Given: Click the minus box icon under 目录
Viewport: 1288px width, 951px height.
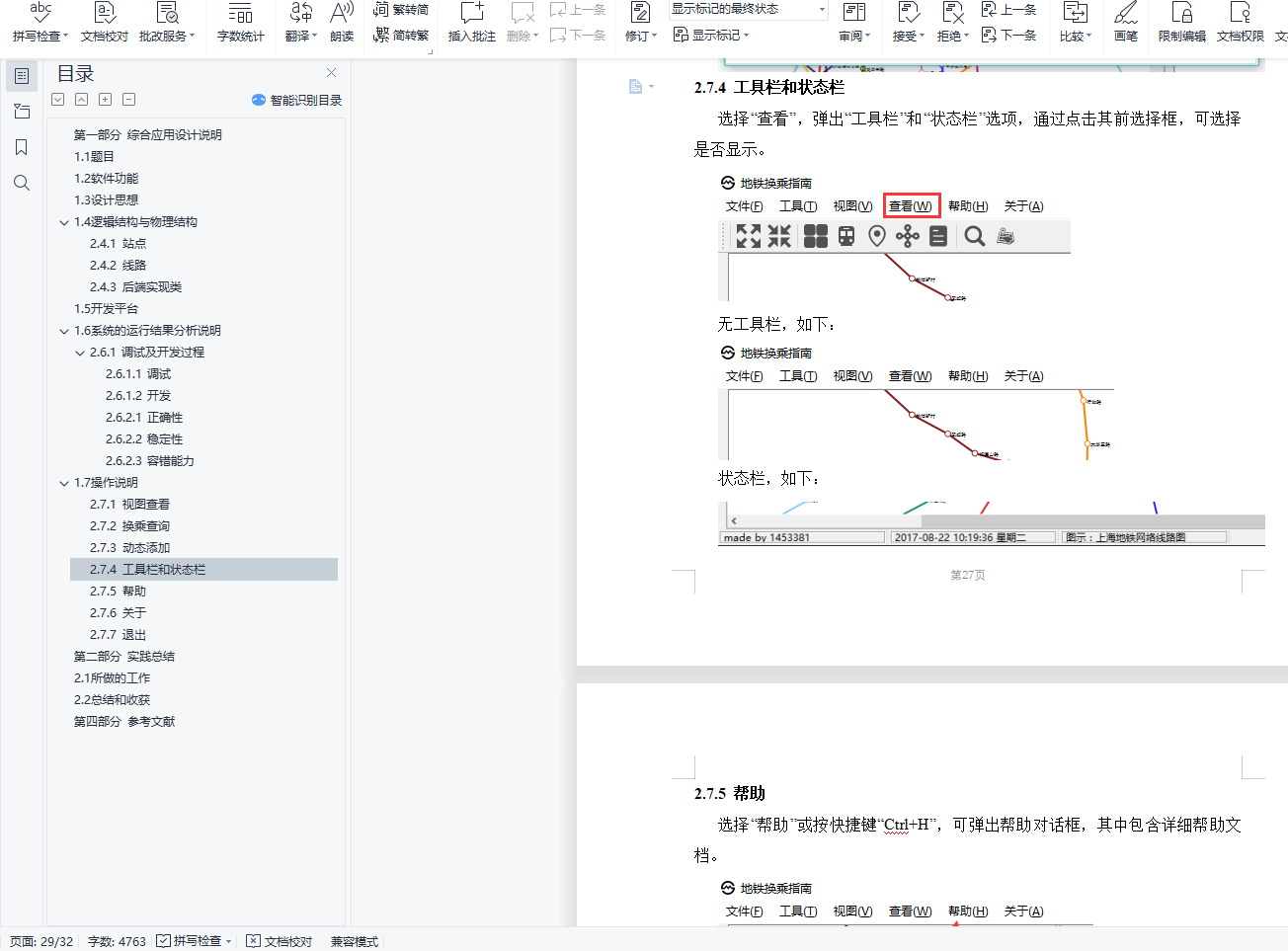Looking at the screenshot, I should (x=129, y=100).
